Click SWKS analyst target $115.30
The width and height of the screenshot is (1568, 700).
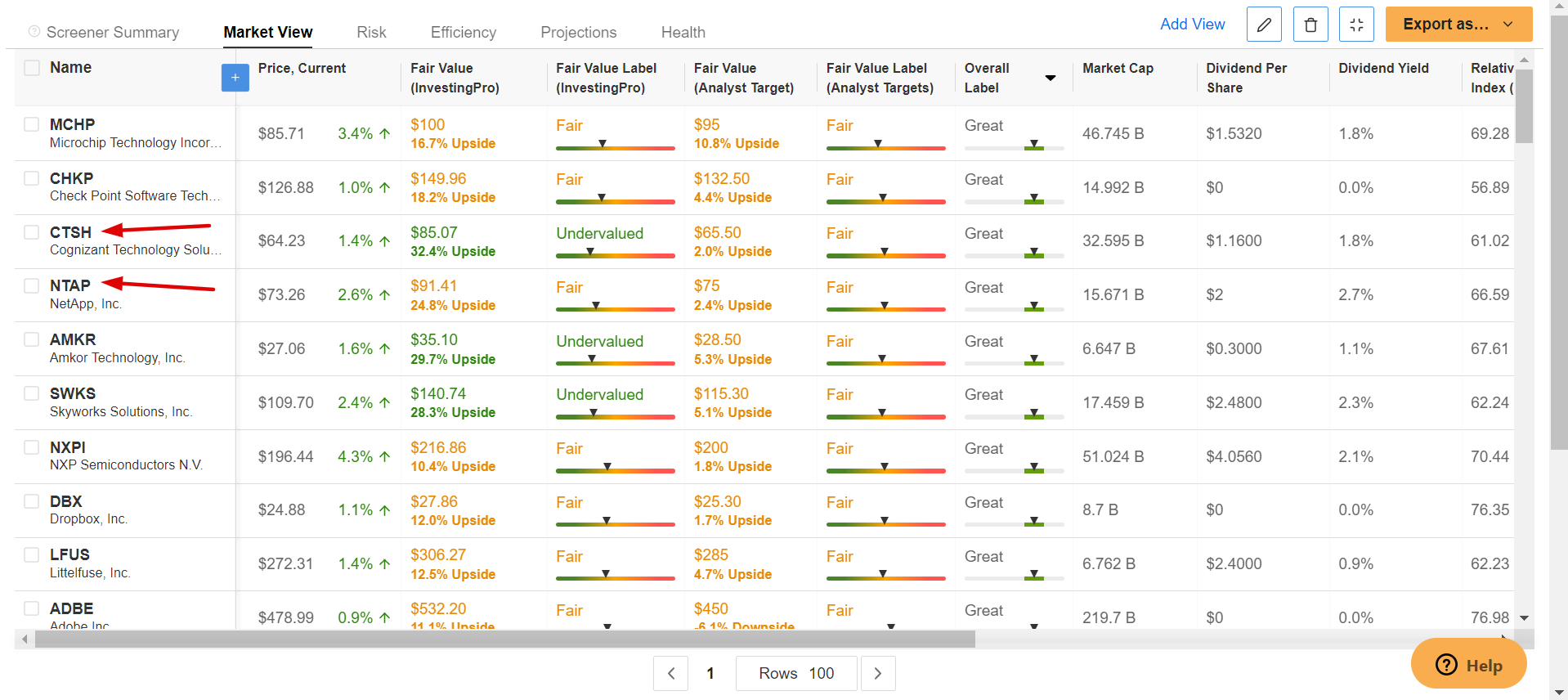coord(721,393)
